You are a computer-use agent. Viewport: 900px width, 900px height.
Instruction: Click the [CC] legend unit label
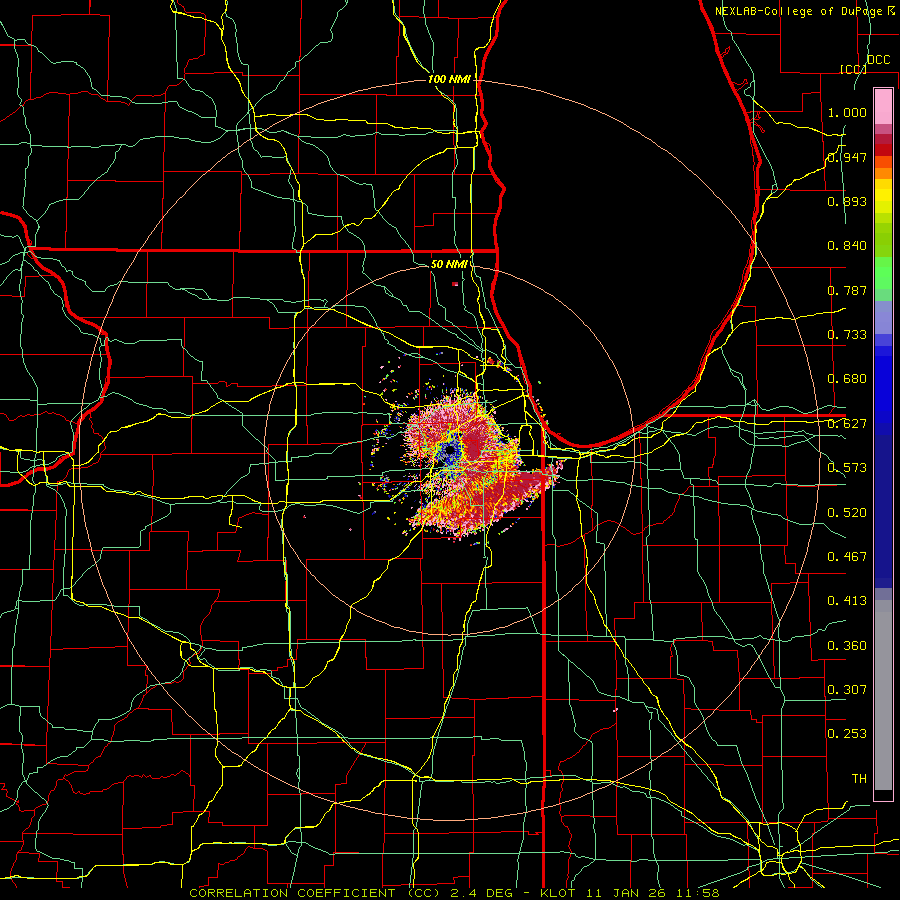pyautogui.click(x=853, y=69)
